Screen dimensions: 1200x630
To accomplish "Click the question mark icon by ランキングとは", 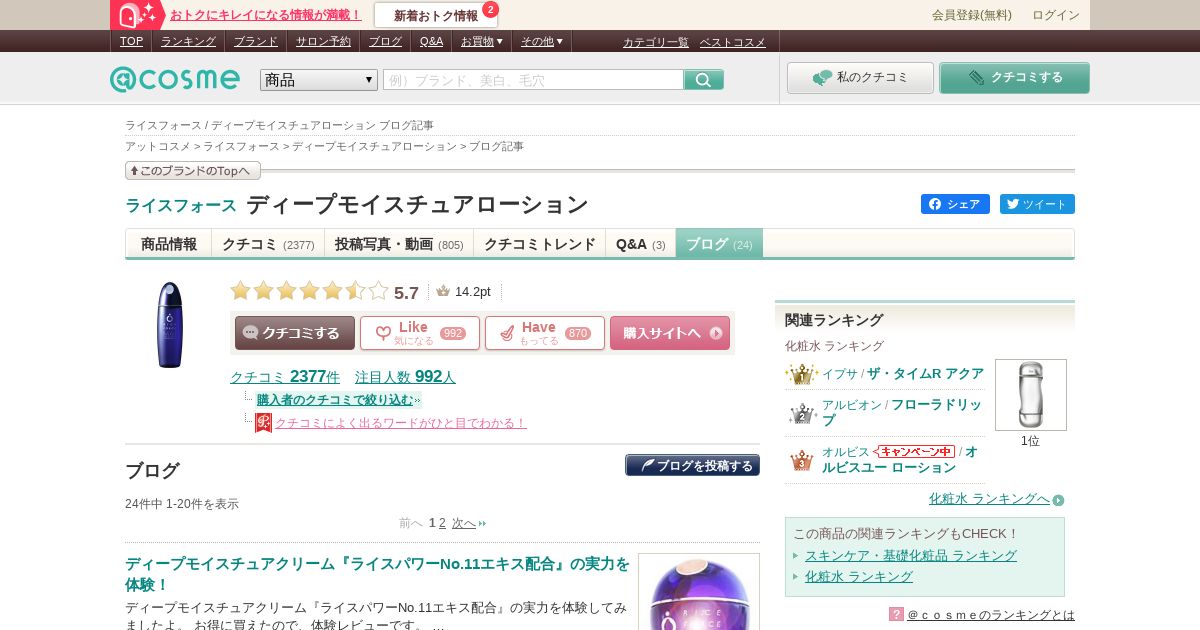I will [896, 614].
